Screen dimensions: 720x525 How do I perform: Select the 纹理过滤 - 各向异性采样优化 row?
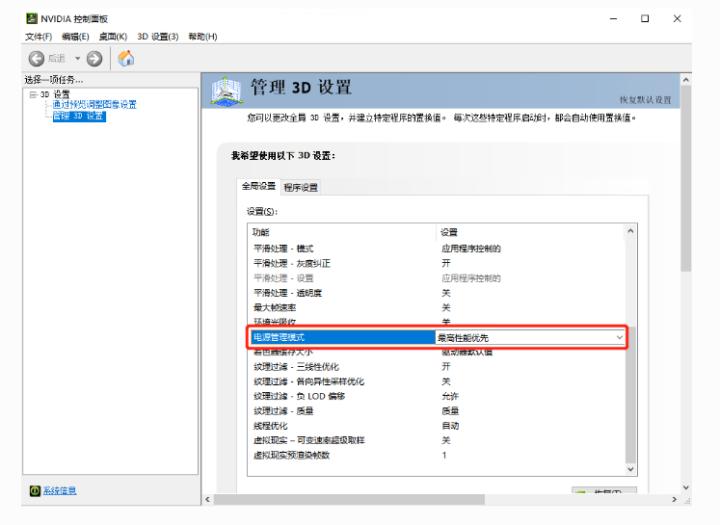438,381
